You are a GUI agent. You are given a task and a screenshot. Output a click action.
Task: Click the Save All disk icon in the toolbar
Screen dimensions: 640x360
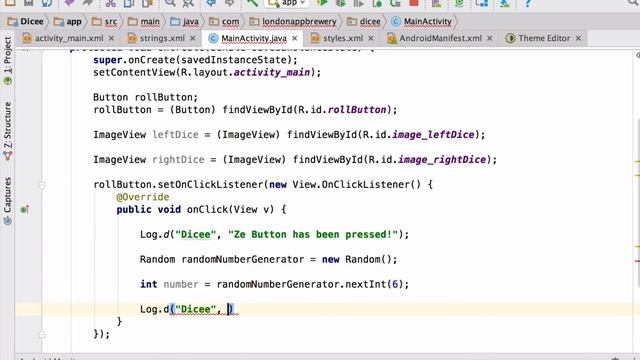[x=28, y=3]
